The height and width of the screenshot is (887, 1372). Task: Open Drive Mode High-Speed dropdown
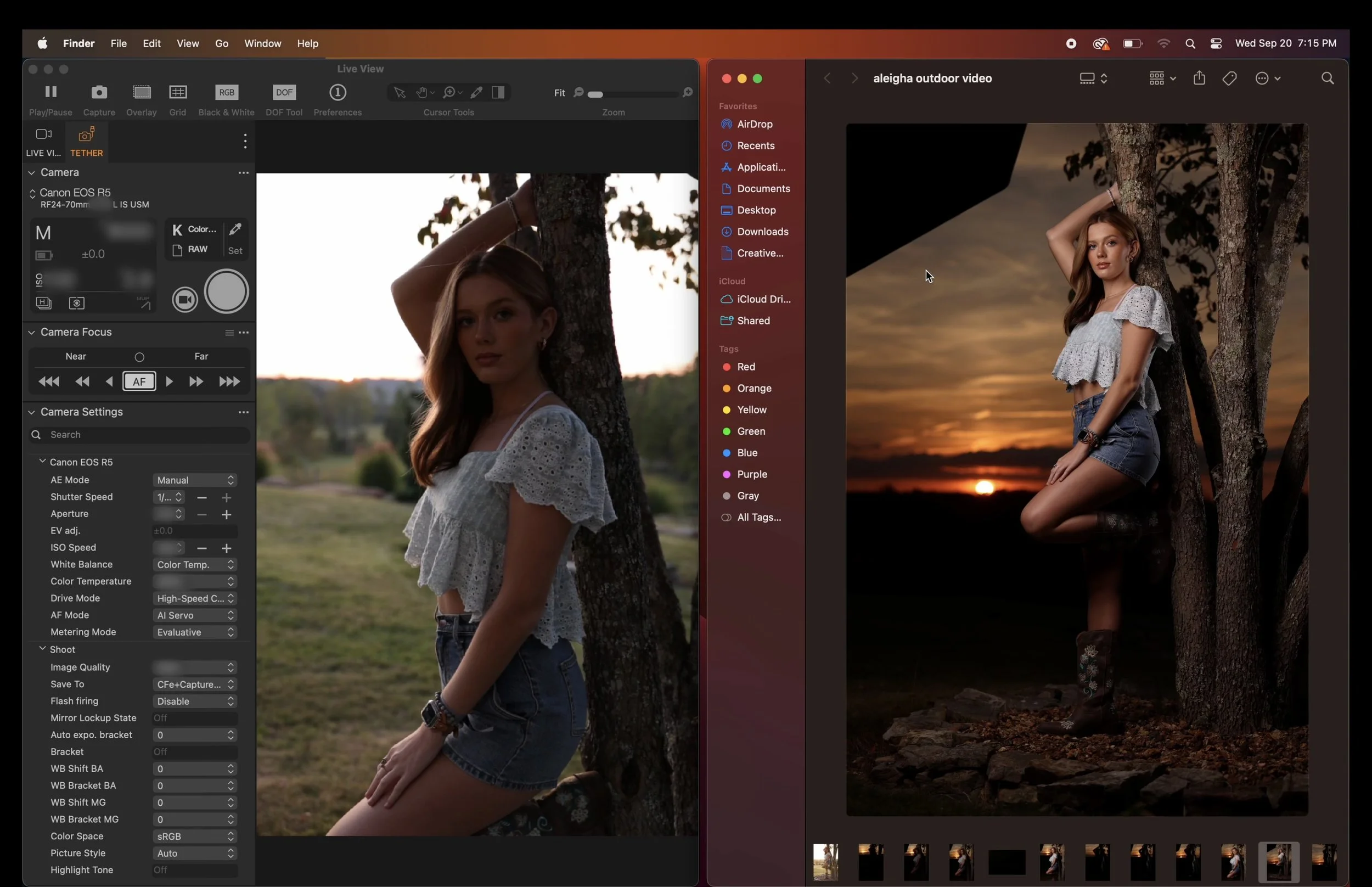click(195, 598)
